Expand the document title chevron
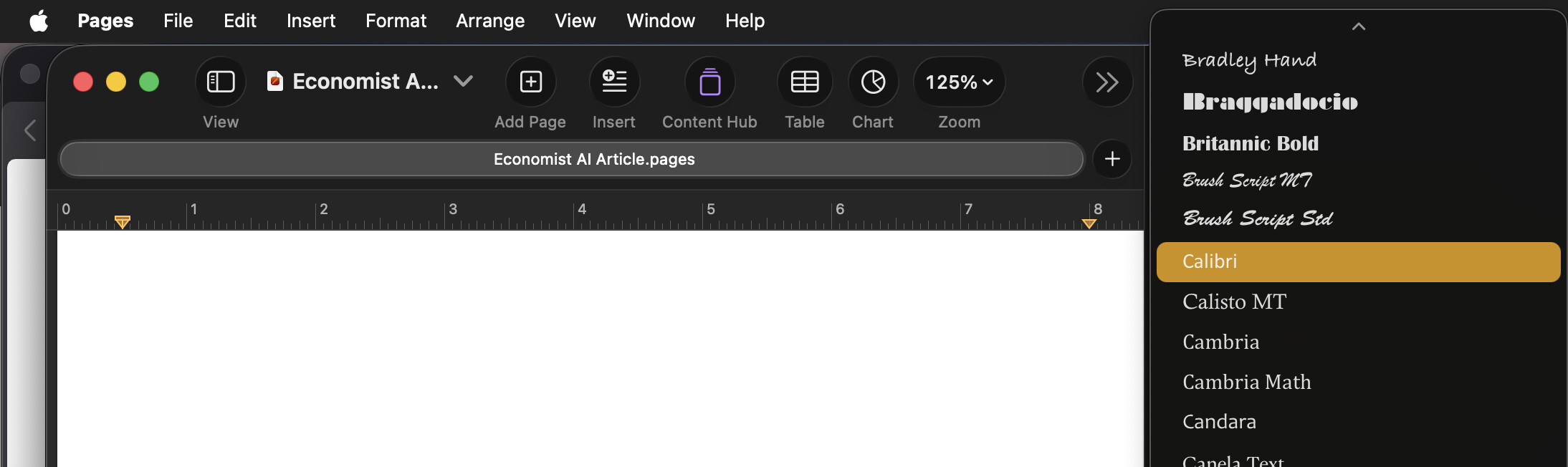Screen dimensions: 1568x467 pyautogui.click(x=464, y=81)
